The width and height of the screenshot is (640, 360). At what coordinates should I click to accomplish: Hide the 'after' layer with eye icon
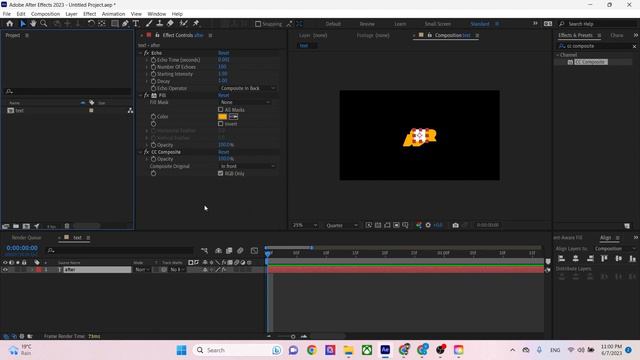[5, 270]
